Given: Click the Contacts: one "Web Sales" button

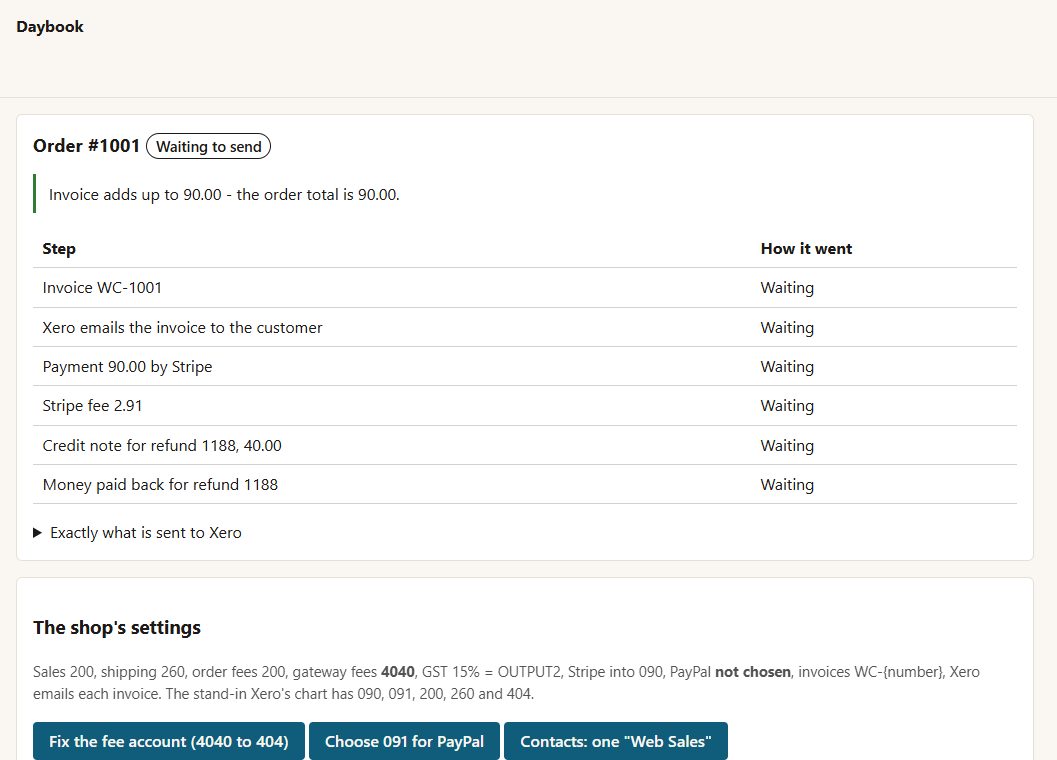Looking at the screenshot, I should tap(615, 741).
